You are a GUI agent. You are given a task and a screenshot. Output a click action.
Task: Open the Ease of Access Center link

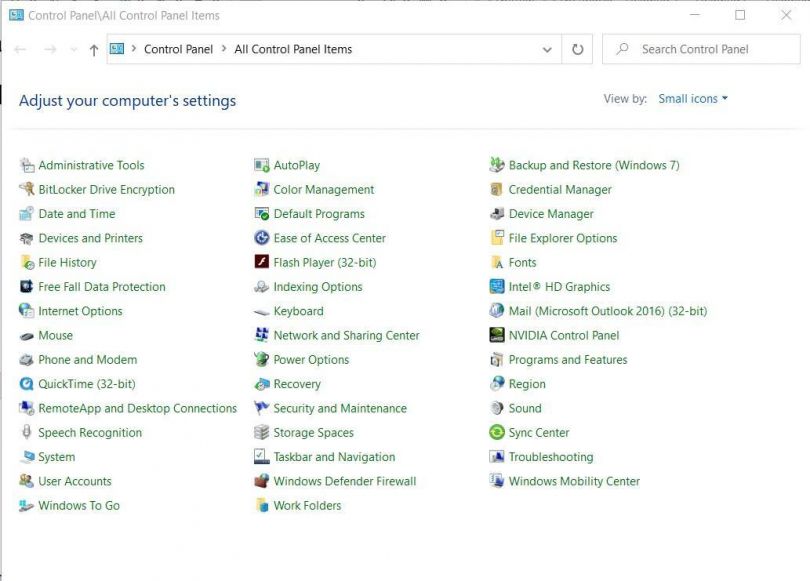point(330,238)
